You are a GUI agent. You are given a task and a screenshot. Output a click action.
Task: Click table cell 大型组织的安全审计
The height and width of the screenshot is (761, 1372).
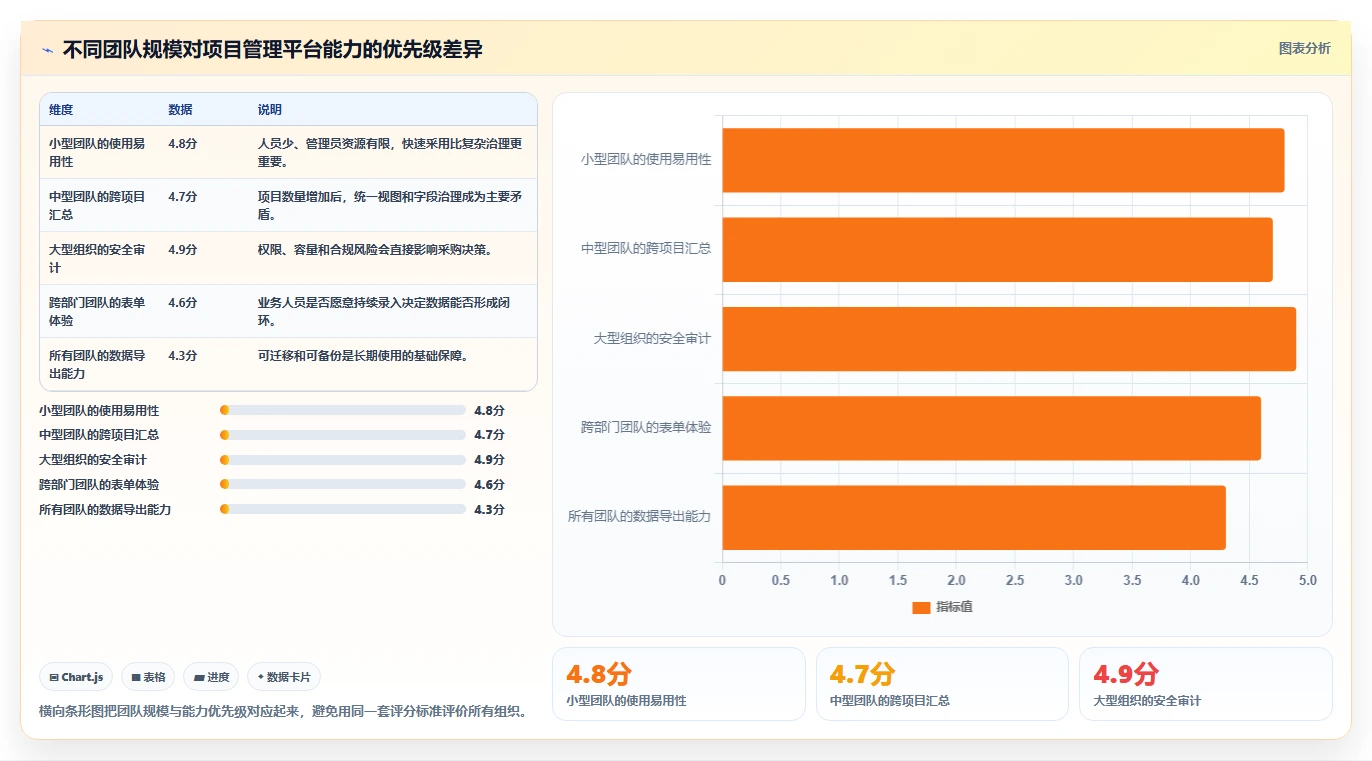(x=98, y=258)
